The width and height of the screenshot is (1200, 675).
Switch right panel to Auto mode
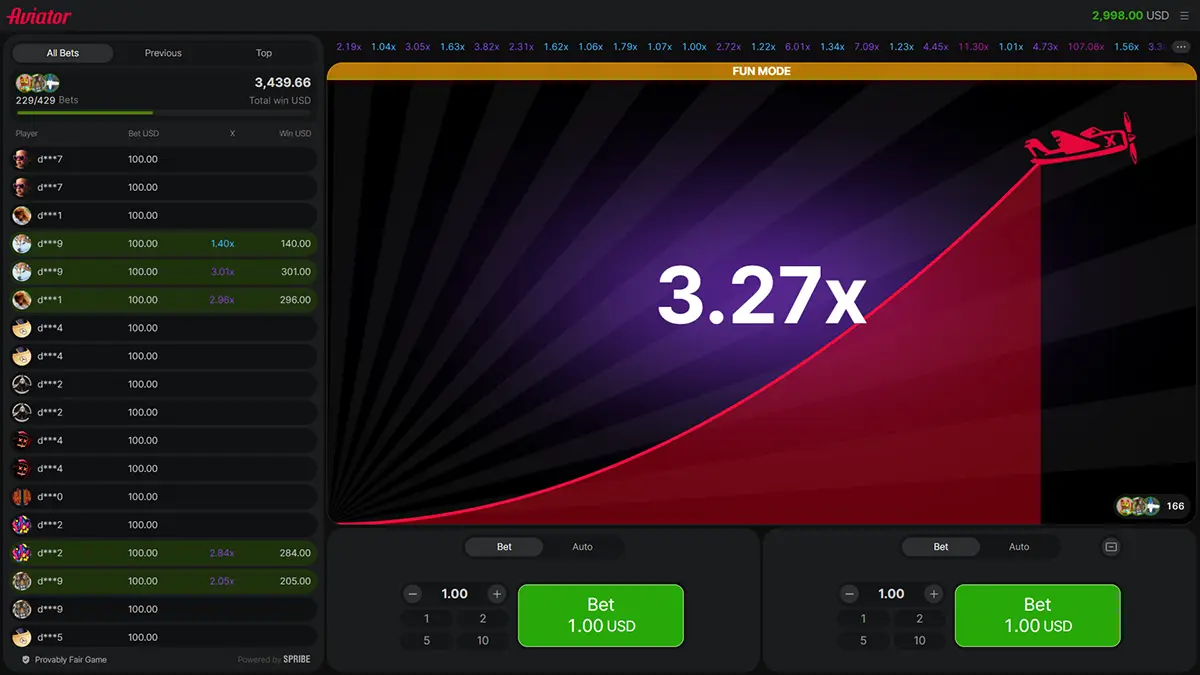click(x=1019, y=547)
